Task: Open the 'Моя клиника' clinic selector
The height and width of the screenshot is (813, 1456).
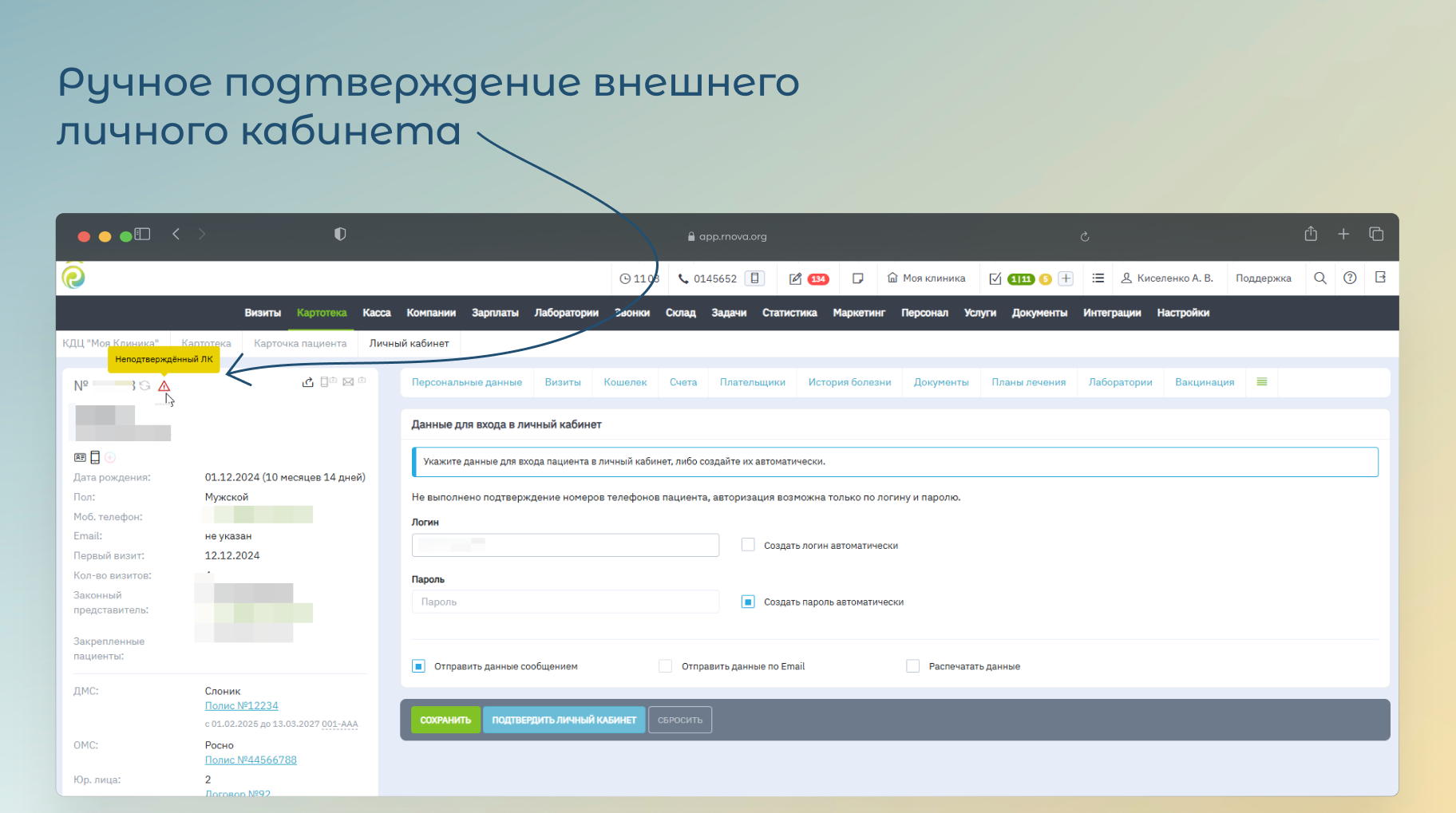Action: 926,278
